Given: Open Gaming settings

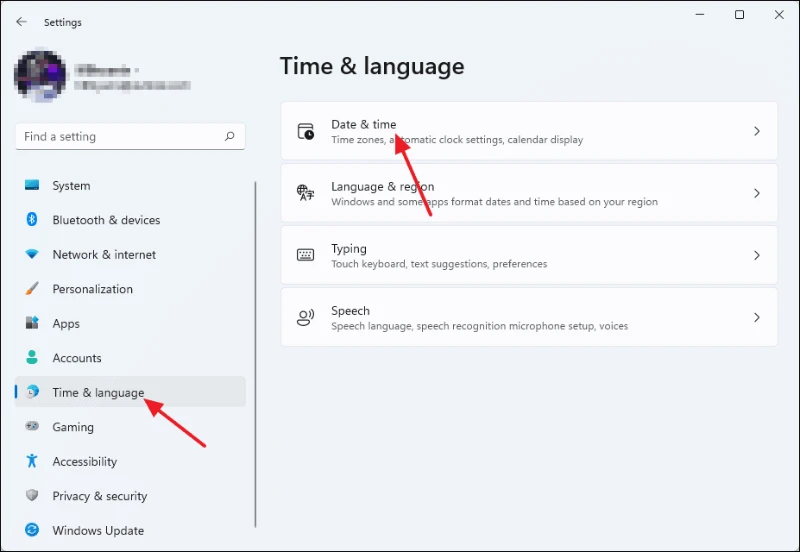Looking at the screenshot, I should 130,426.
